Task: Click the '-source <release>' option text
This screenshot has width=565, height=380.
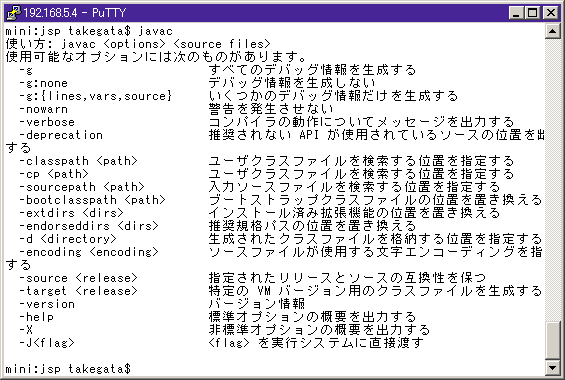Action: (x=79, y=278)
